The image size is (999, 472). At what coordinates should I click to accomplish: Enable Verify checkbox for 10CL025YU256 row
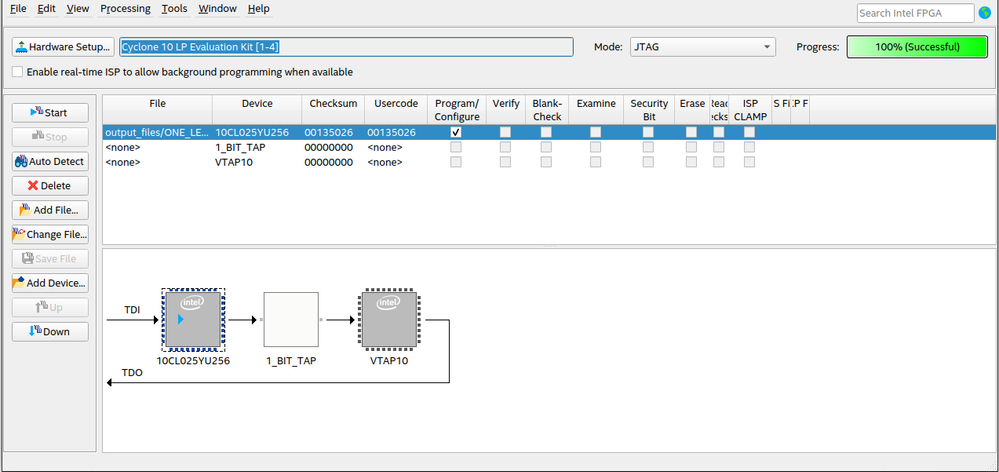pyautogui.click(x=505, y=132)
